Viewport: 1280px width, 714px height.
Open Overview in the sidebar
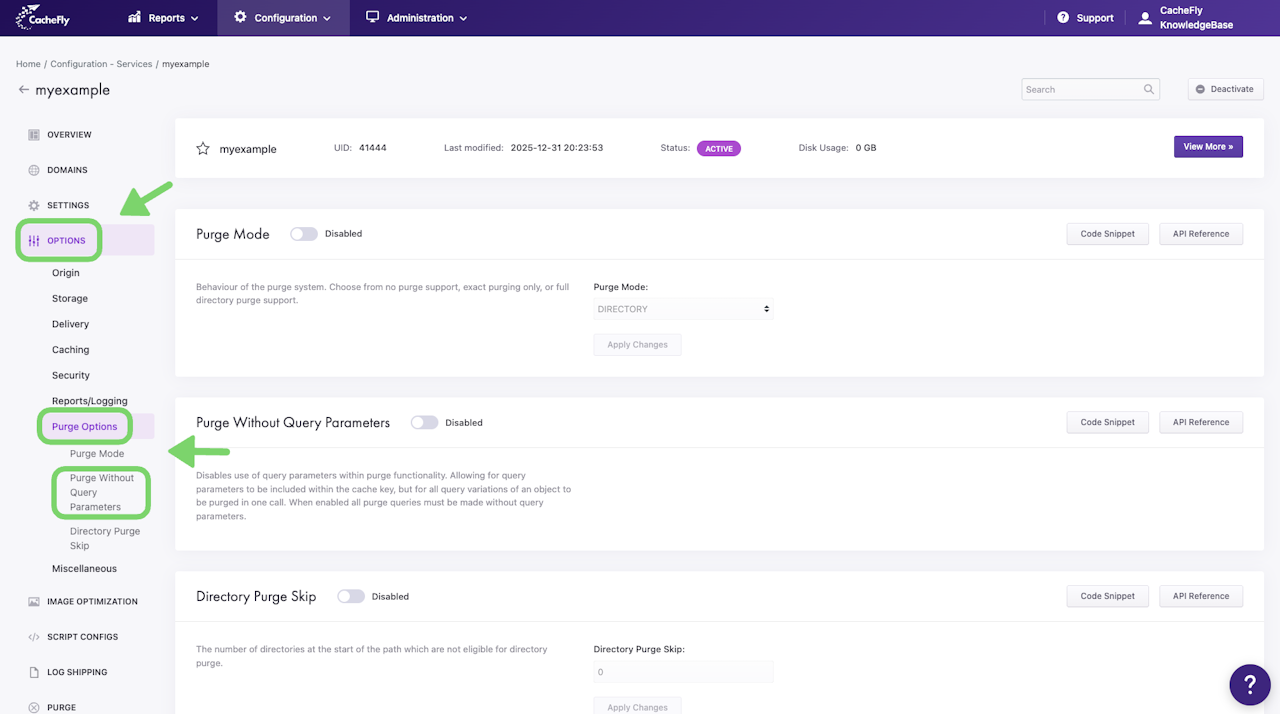(69, 135)
